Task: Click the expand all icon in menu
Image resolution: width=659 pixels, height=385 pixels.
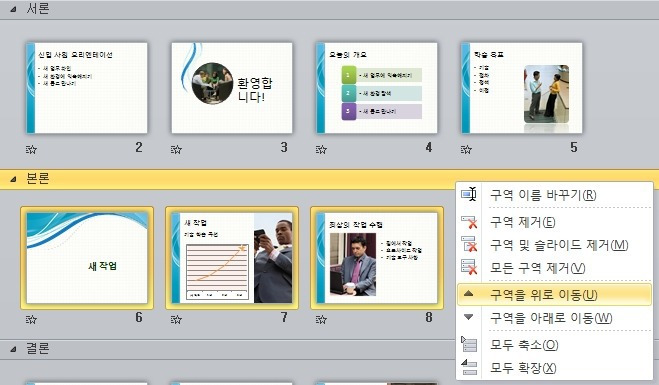Action: 469,367
